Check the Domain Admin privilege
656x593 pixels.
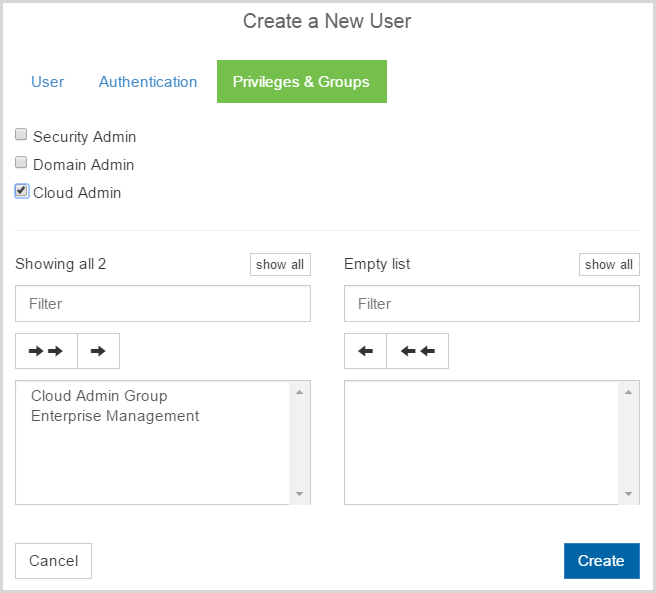pyautogui.click(x=21, y=162)
